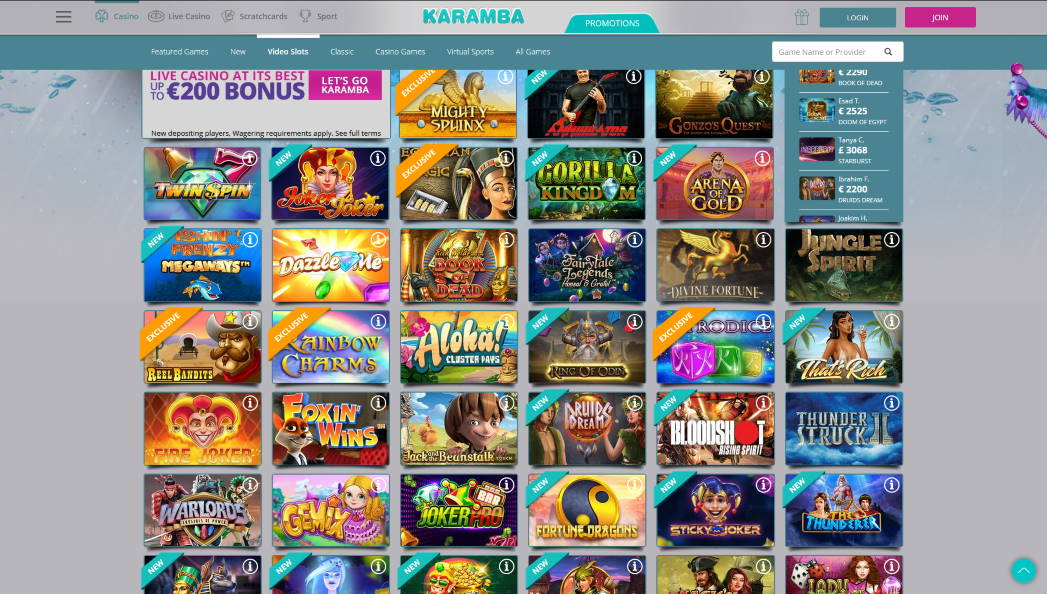This screenshot has height=594, width=1047.
Task: Open the Scratchcards section
Action: (x=254, y=16)
